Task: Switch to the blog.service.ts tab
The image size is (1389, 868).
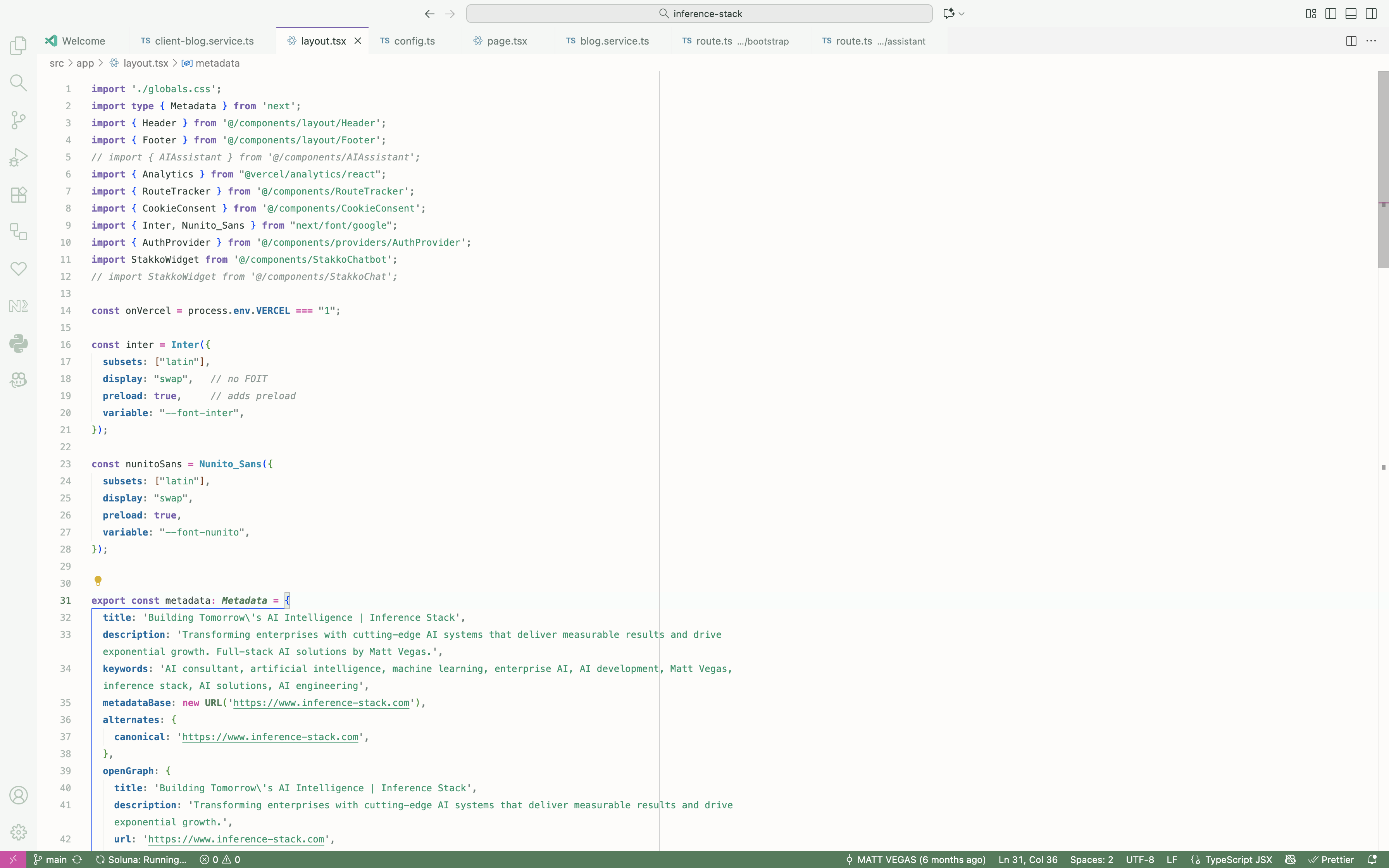Action: [614, 41]
